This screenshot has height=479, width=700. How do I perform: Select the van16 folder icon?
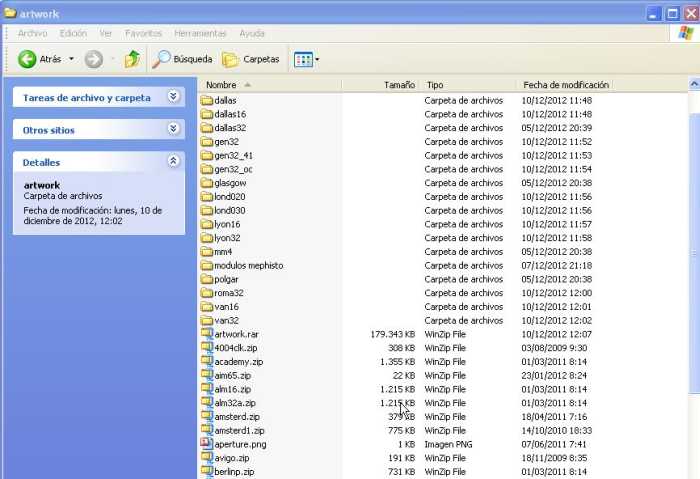207,306
